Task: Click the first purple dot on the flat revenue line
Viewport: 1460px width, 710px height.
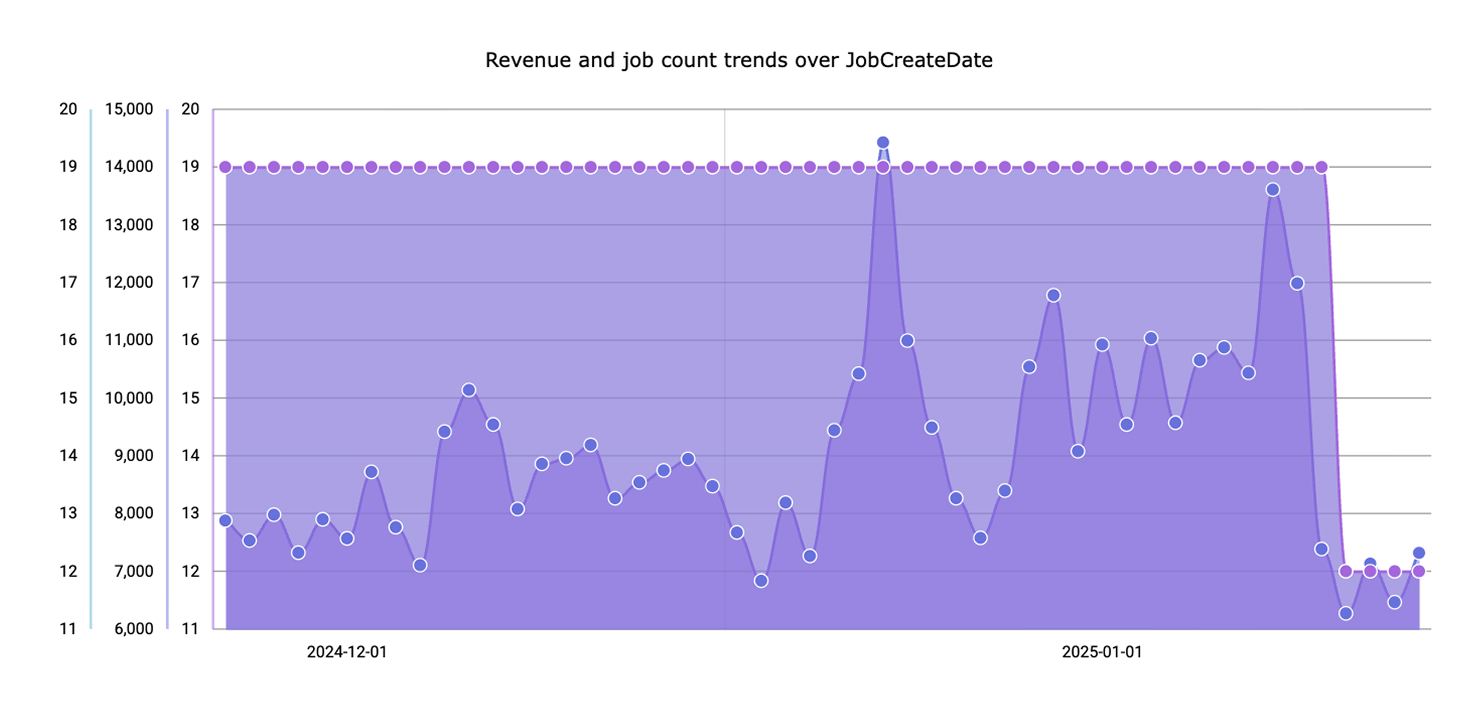Action: coord(225,165)
